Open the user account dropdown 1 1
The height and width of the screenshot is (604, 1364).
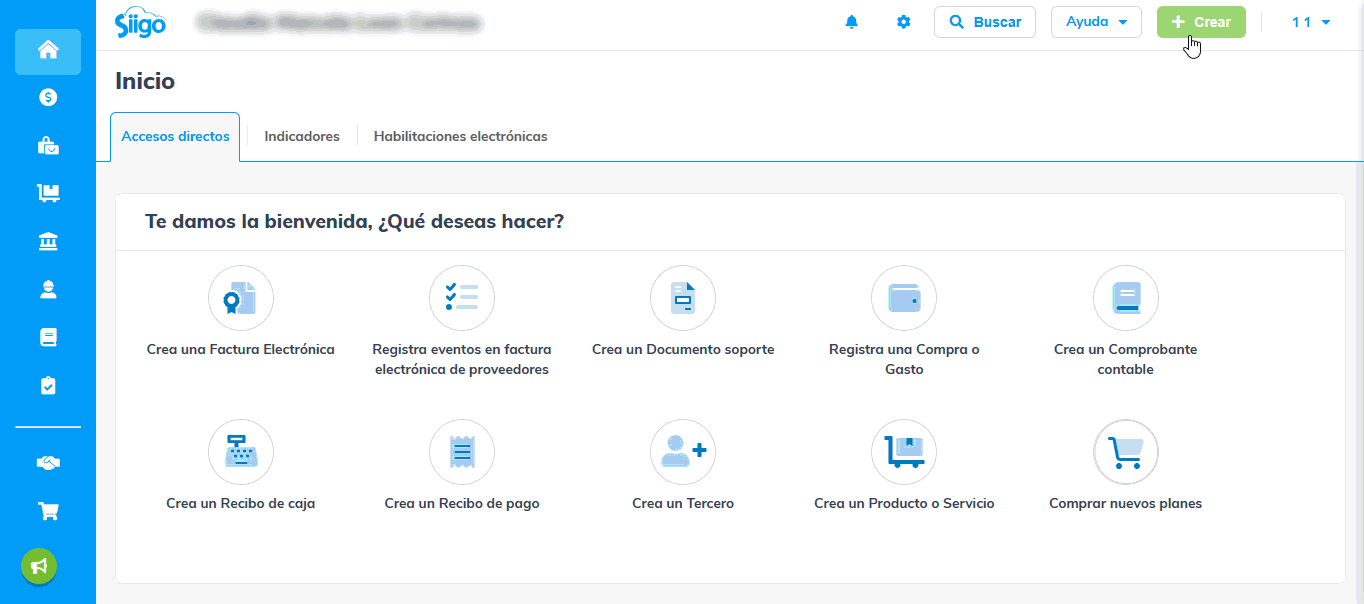pyautogui.click(x=1310, y=22)
